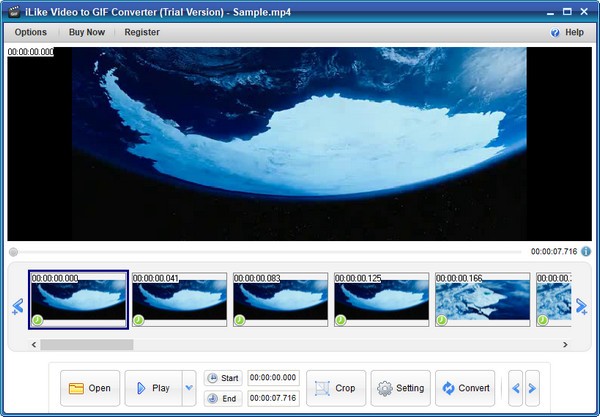
Task: Click the left arrow beside Convert
Action: pos(516,388)
